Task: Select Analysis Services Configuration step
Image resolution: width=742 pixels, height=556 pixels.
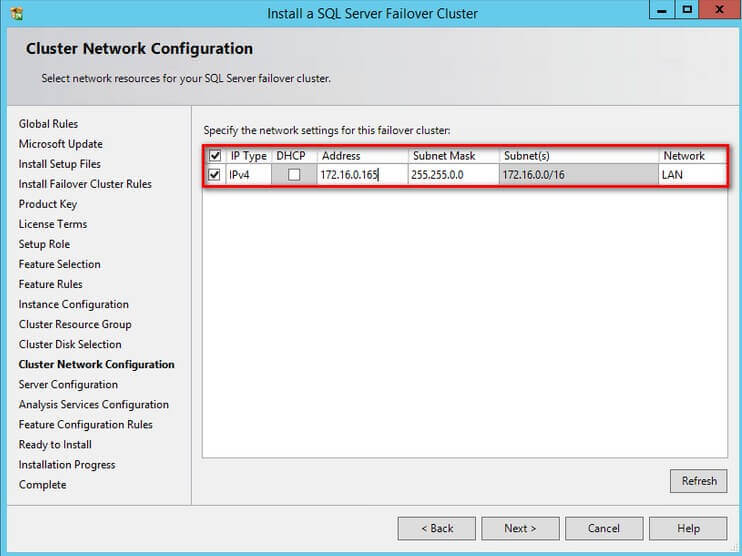Action: click(x=94, y=405)
